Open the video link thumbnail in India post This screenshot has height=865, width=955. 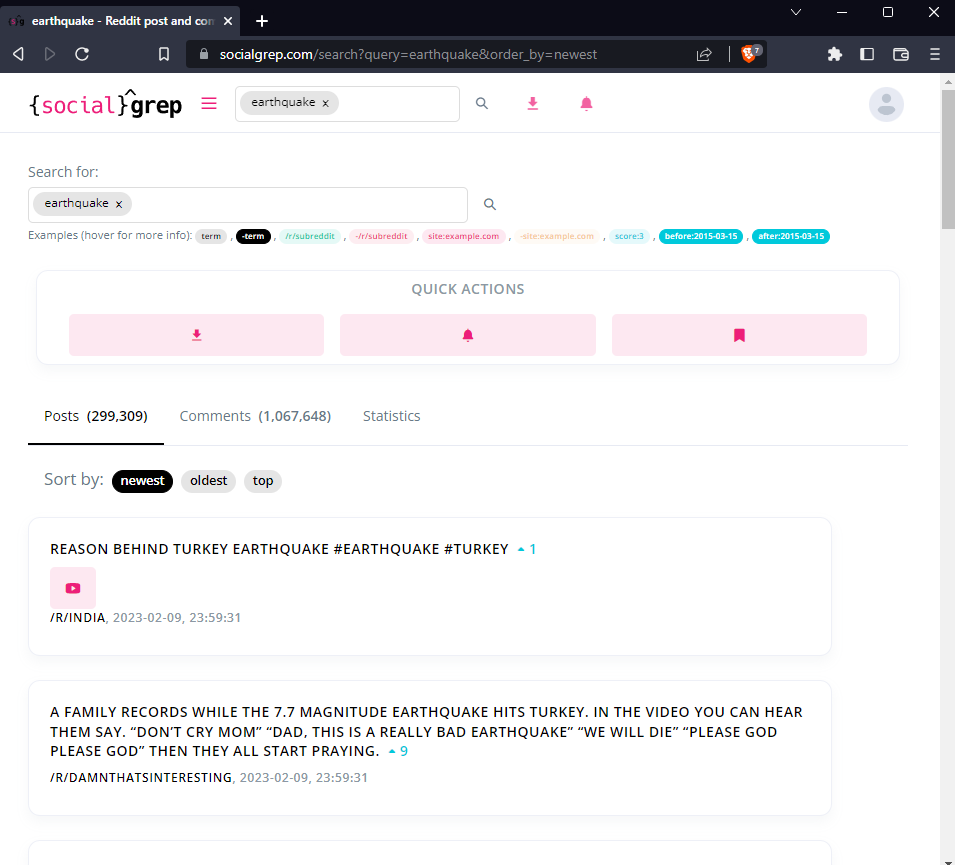[73, 588]
